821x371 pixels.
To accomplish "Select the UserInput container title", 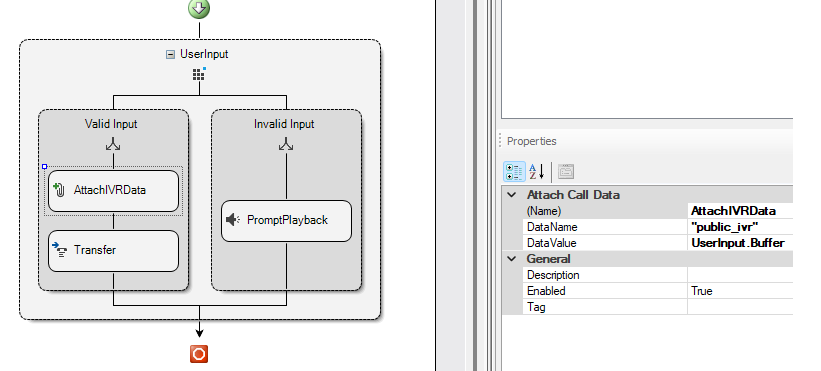I will [x=204, y=54].
